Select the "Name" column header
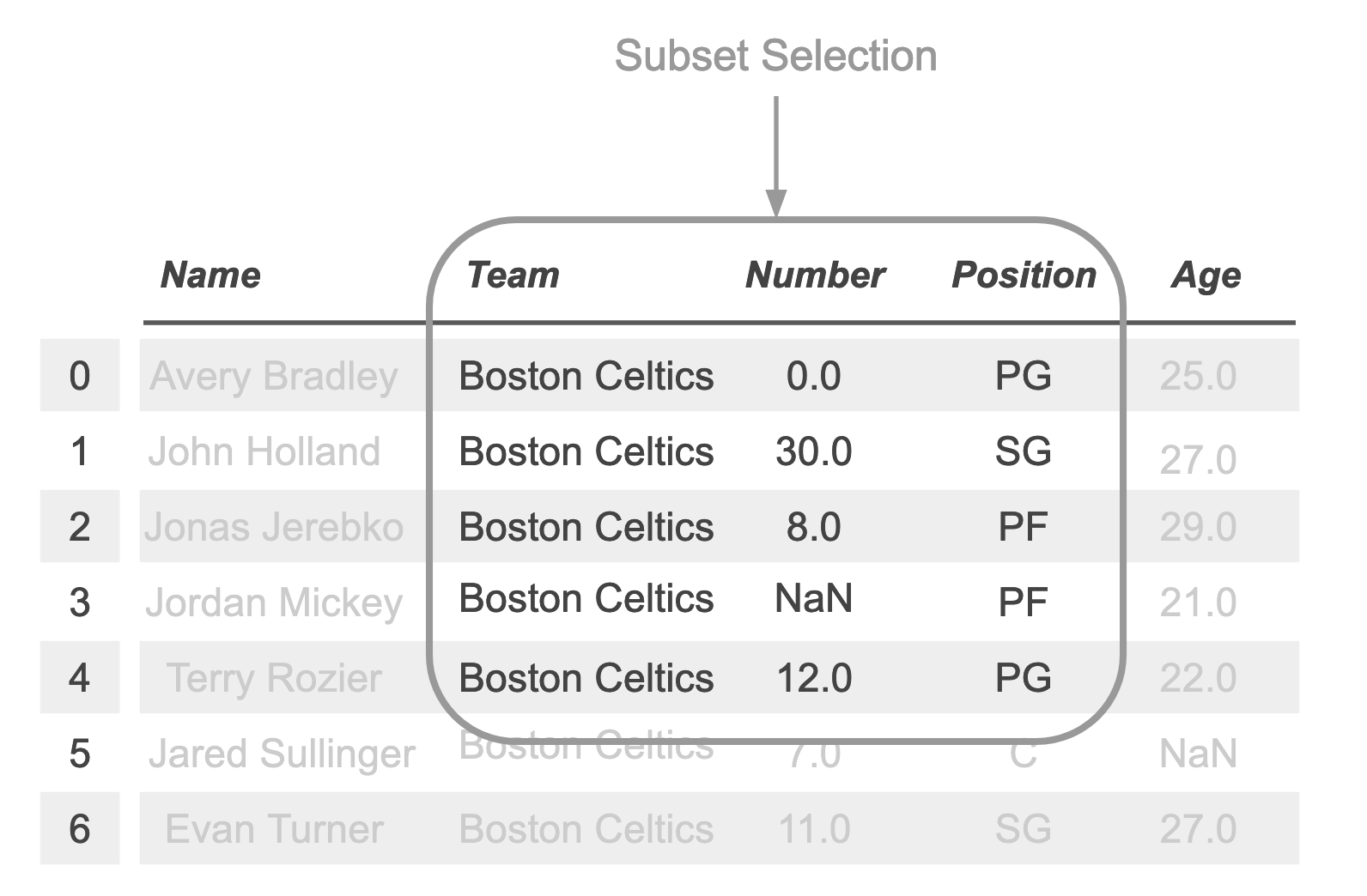The width and height of the screenshot is (1367, 896). (210, 275)
